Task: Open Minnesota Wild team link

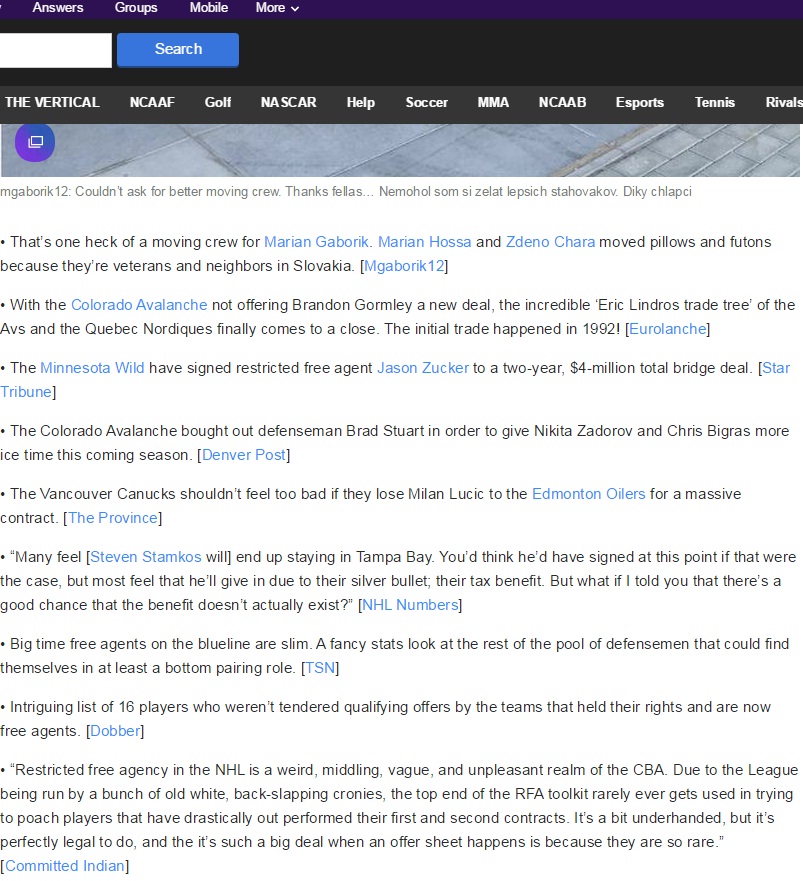Action: coord(92,368)
